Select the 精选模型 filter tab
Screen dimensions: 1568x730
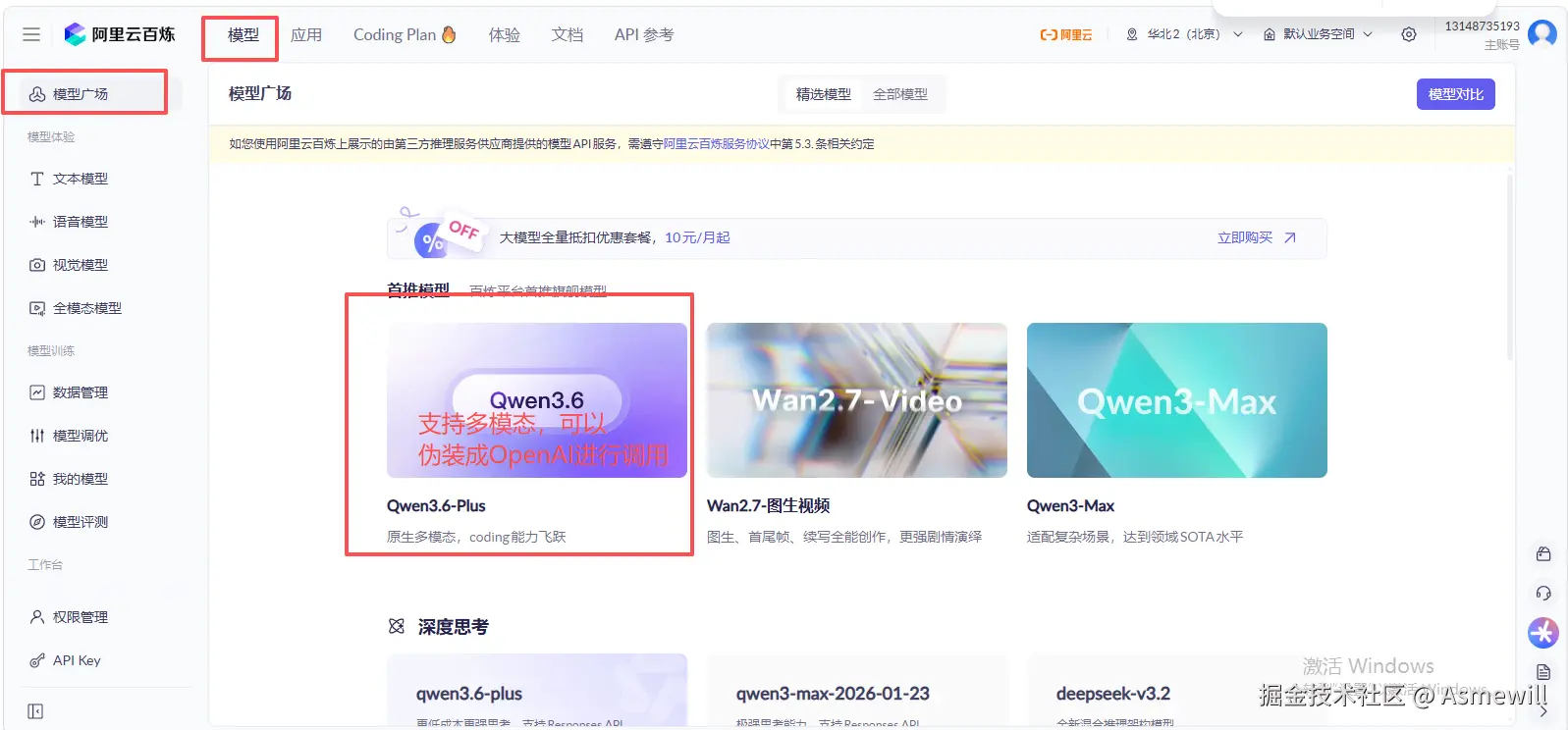pos(823,94)
